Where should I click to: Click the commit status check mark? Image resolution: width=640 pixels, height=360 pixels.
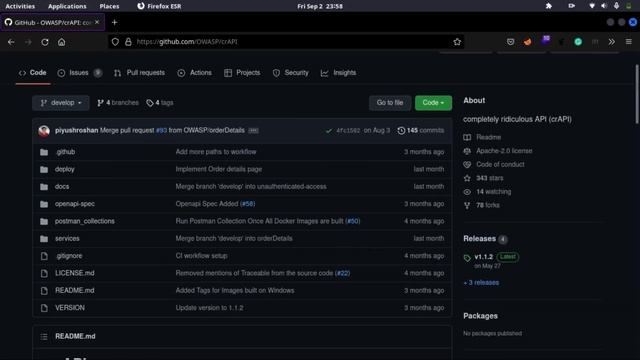pyautogui.click(x=329, y=131)
